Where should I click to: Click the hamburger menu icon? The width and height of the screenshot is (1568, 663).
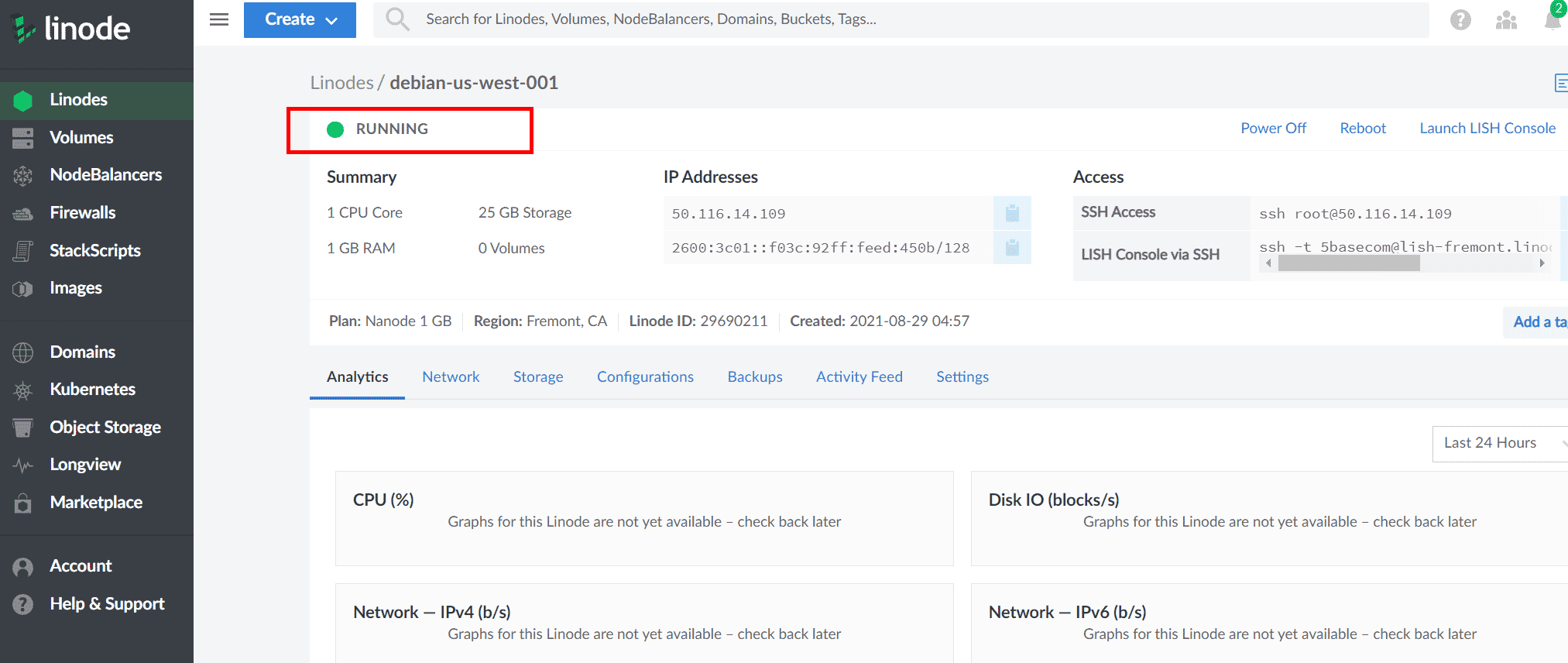[x=219, y=19]
